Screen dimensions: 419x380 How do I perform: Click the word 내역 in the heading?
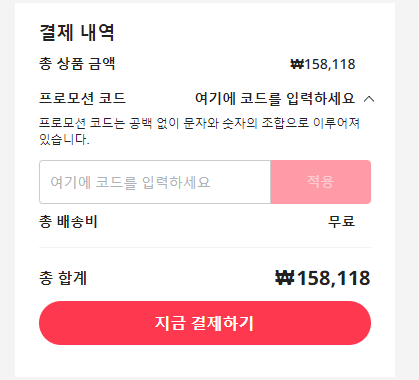(97, 33)
